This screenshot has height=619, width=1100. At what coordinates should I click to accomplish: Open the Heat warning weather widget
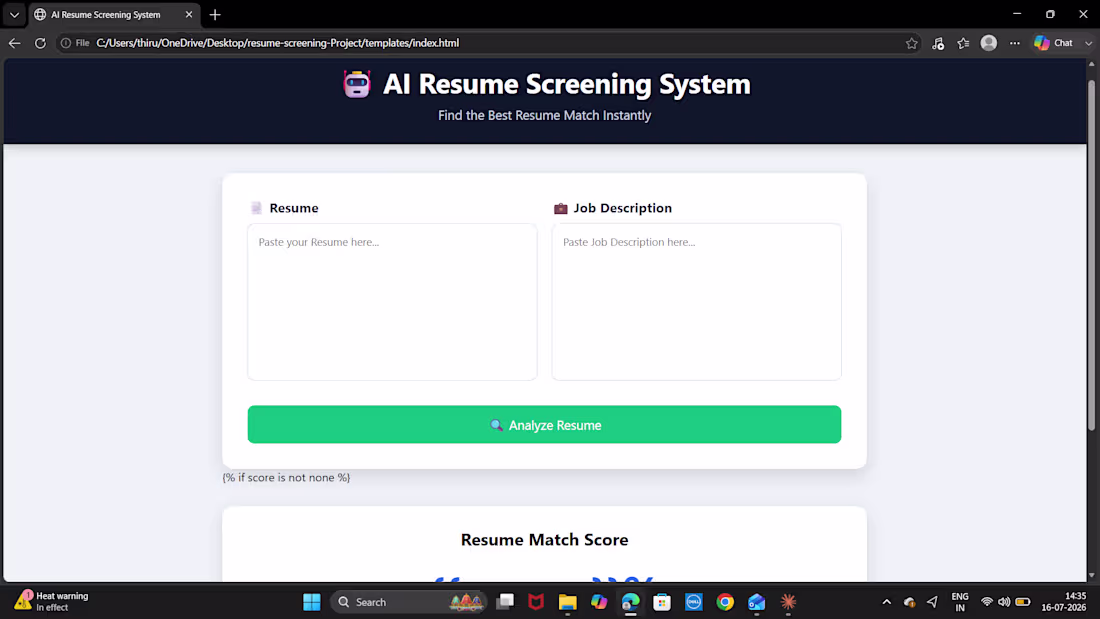pos(53,601)
